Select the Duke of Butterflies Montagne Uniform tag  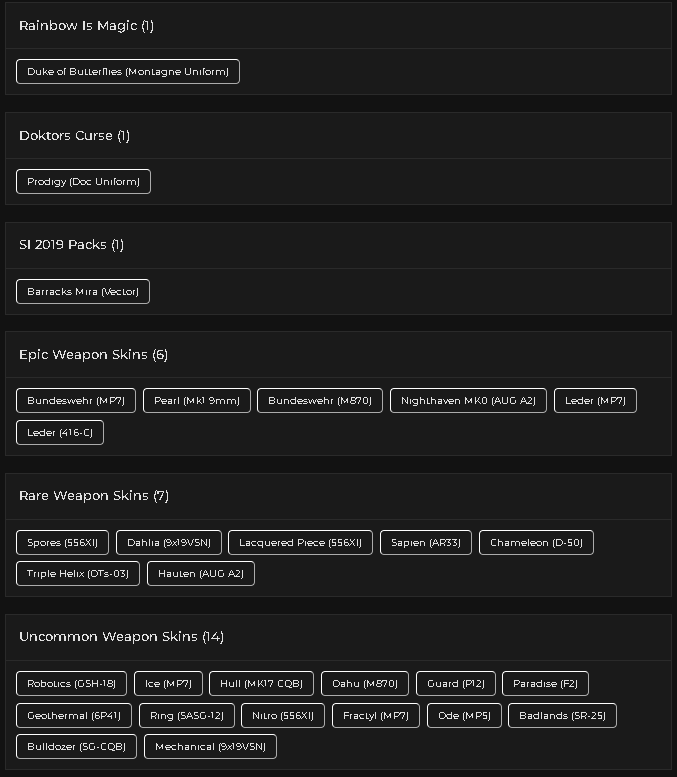tap(128, 71)
